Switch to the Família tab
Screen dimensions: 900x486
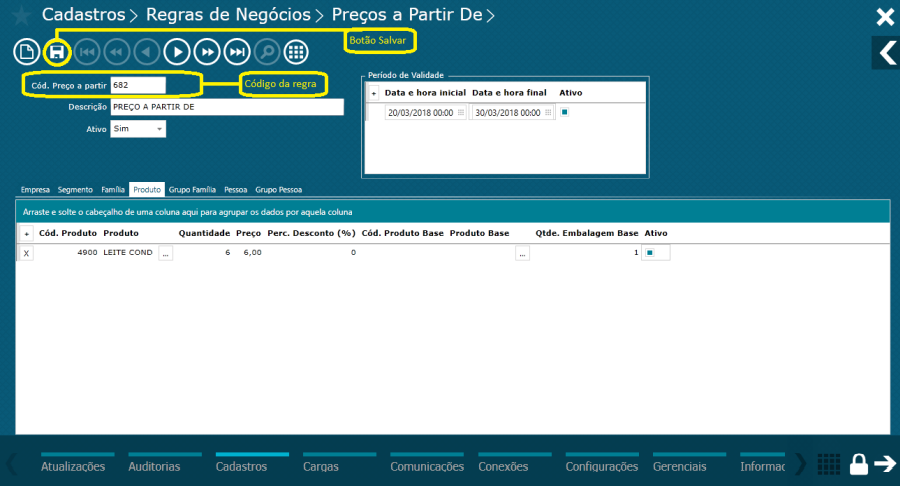pyautogui.click(x=112, y=189)
